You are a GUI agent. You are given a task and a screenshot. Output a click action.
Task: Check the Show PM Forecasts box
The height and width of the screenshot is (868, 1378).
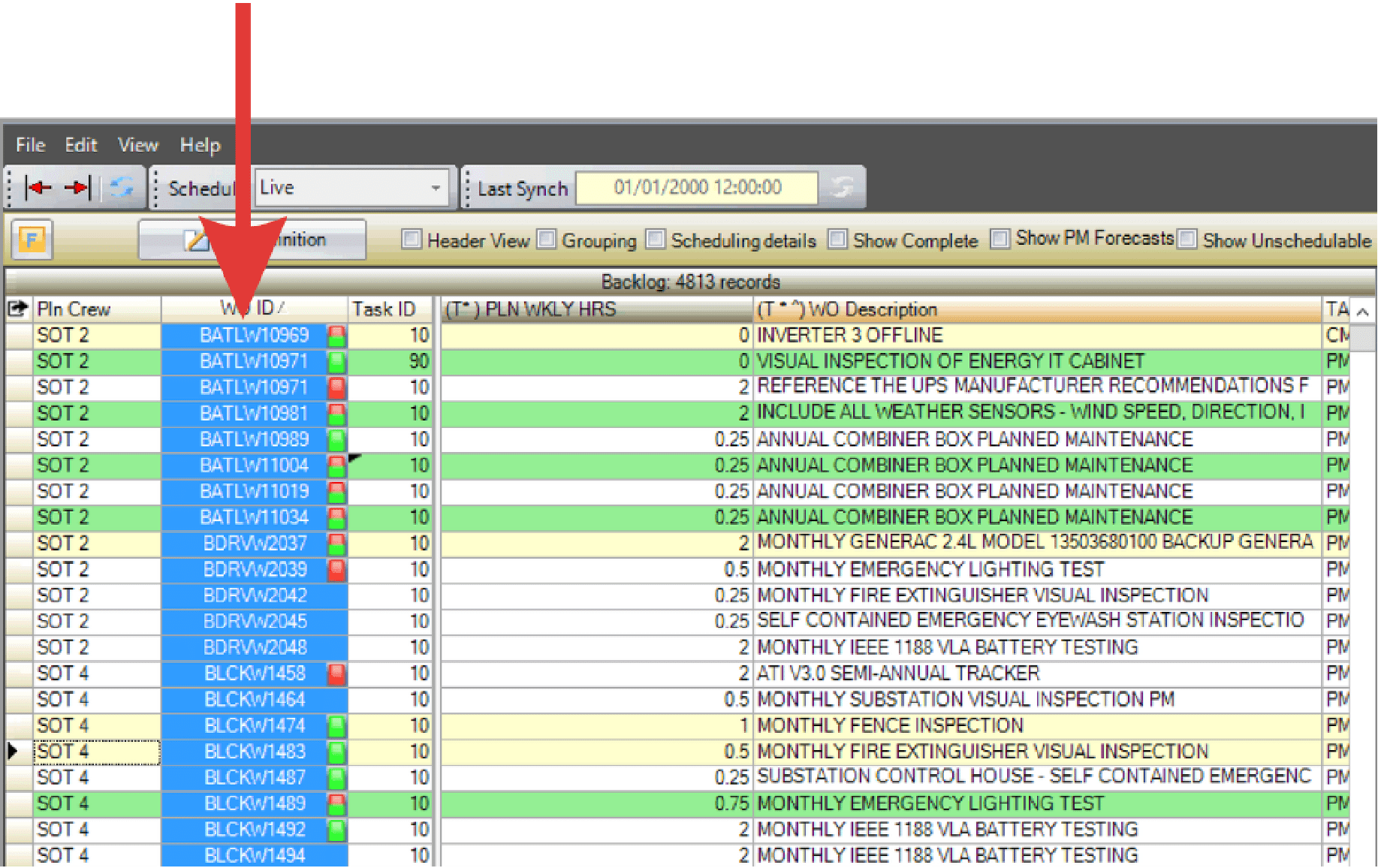1000,240
